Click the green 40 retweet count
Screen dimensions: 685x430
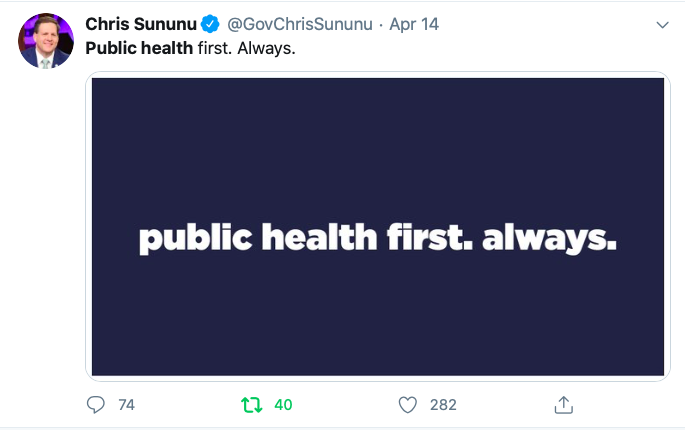[283, 405]
